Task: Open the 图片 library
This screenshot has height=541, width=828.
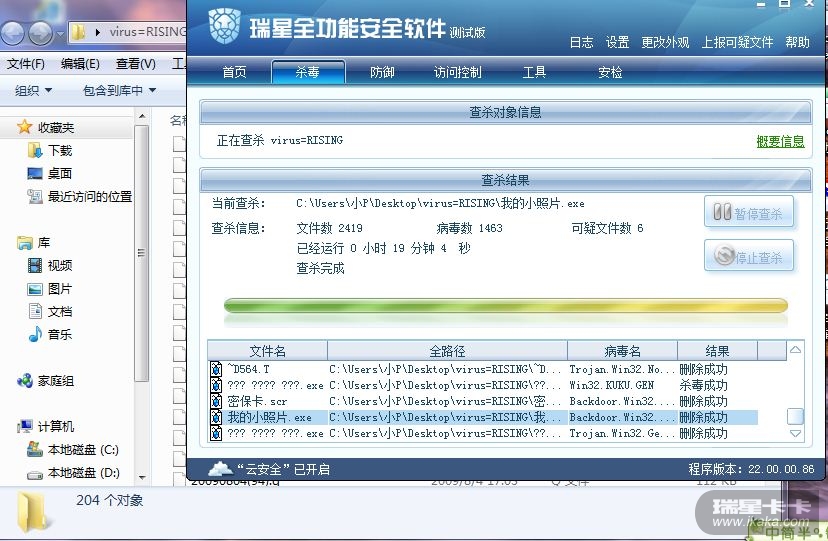Action: [60, 289]
